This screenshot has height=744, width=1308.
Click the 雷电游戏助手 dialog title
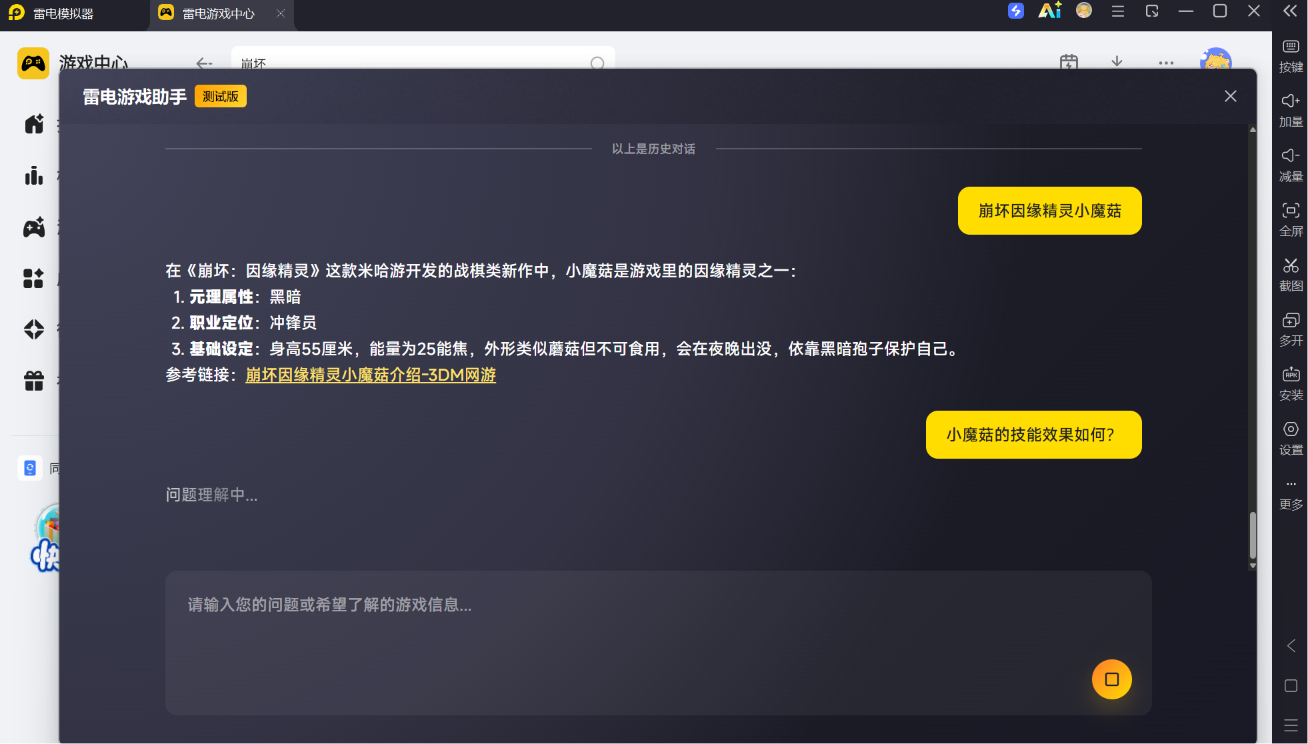point(135,97)
